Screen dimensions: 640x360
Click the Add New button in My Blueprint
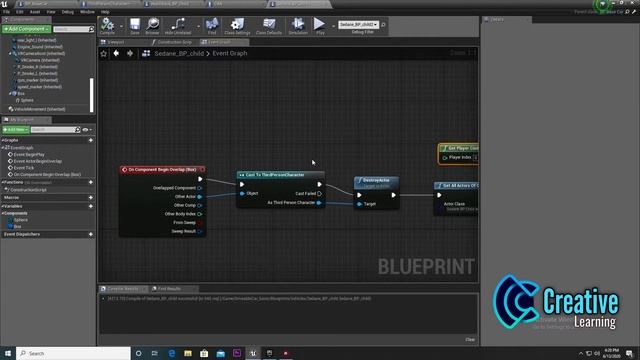pos(16,130)
